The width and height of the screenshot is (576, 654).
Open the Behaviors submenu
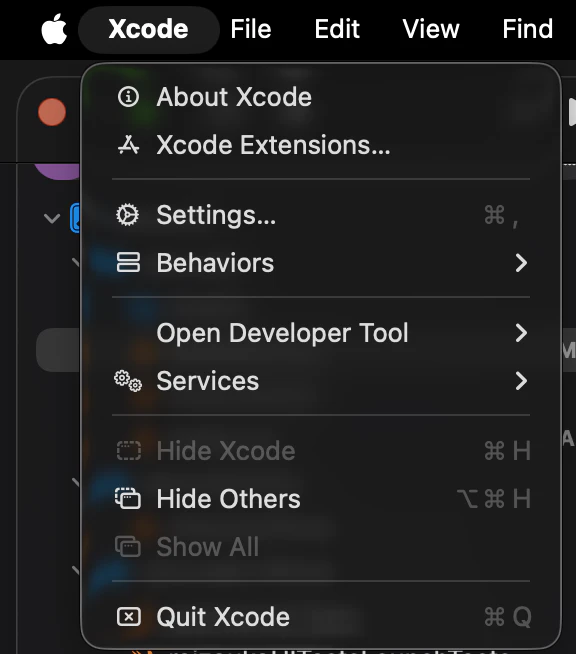coord(321,263)
